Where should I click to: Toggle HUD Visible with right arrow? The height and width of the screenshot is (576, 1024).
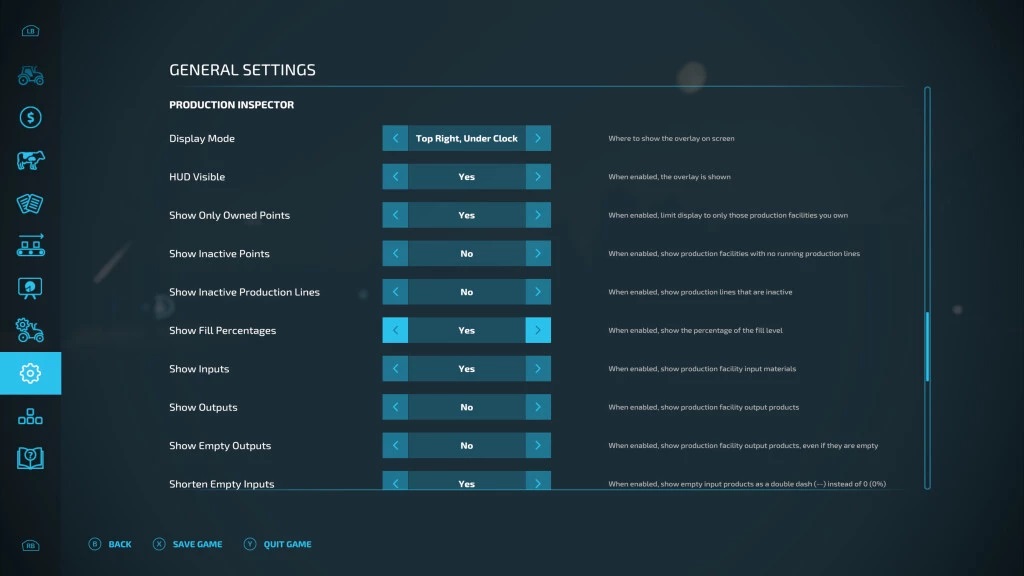pos(538,177)
